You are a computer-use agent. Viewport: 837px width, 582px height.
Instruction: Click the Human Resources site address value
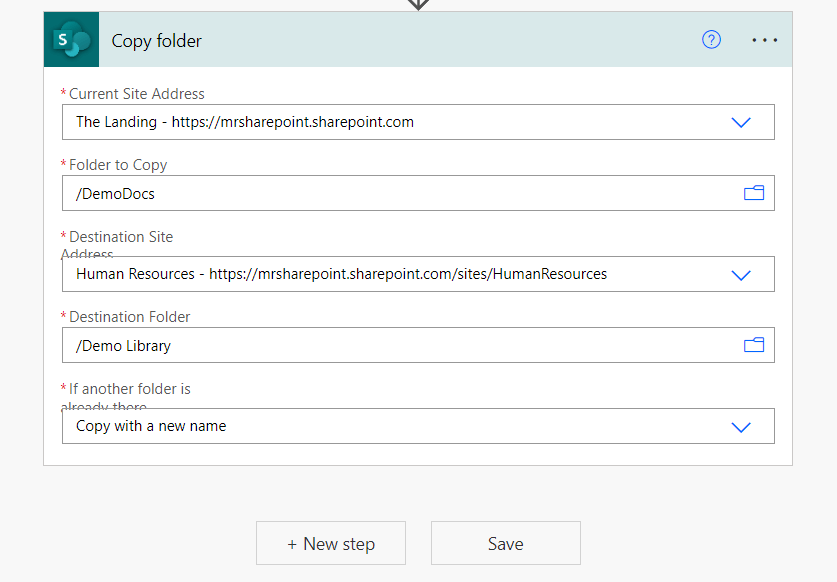(x=342, y=274)
